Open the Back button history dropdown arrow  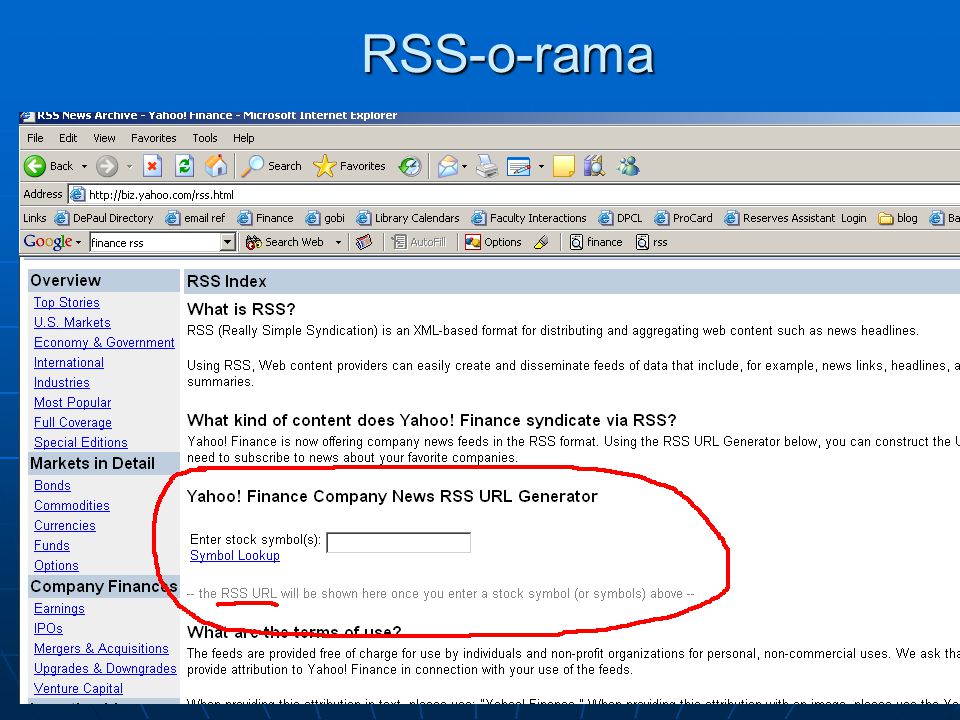pyautogui.click(x=84, y=166)
